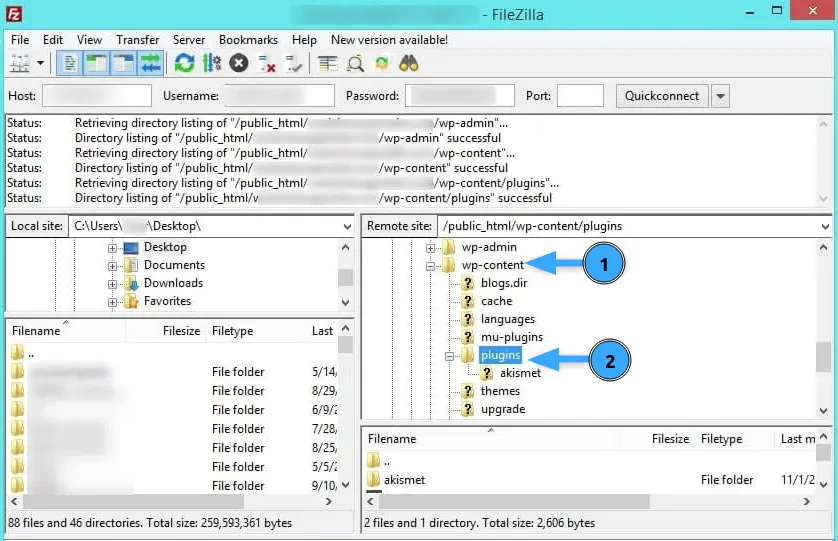Open Quickconnect history dropdown arrow
838x541 pixels.
[720, 96]
